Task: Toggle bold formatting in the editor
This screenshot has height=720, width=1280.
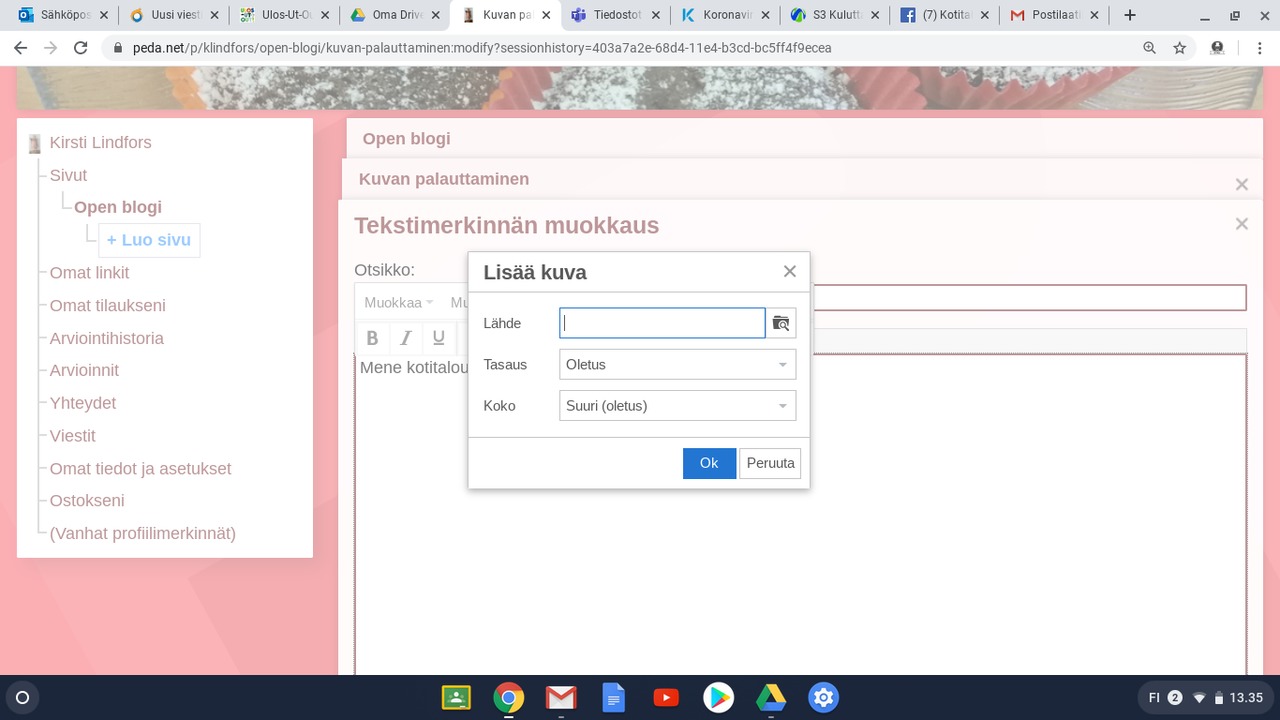Action: pyautogui.click(x=372, y=337)
